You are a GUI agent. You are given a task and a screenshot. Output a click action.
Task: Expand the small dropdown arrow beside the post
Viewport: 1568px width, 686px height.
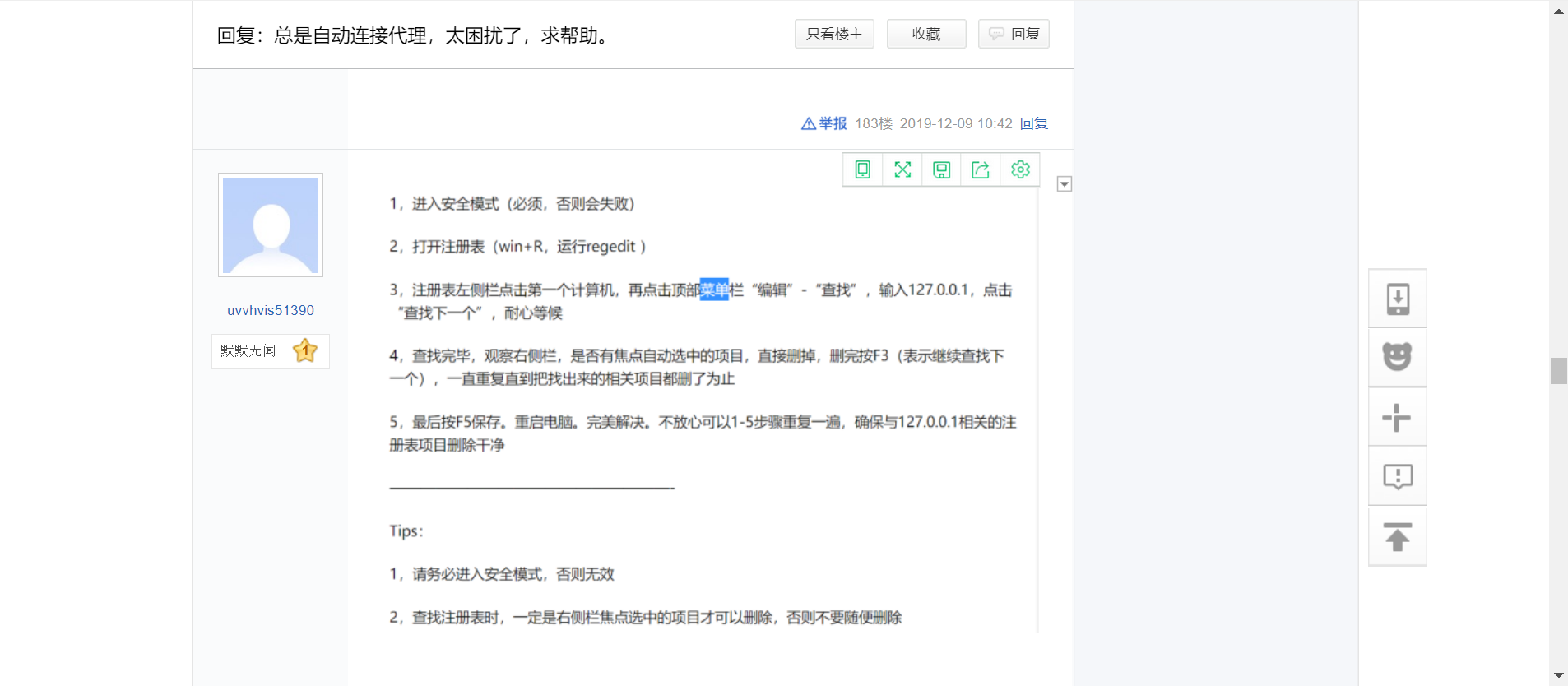tap(1065, 184)
